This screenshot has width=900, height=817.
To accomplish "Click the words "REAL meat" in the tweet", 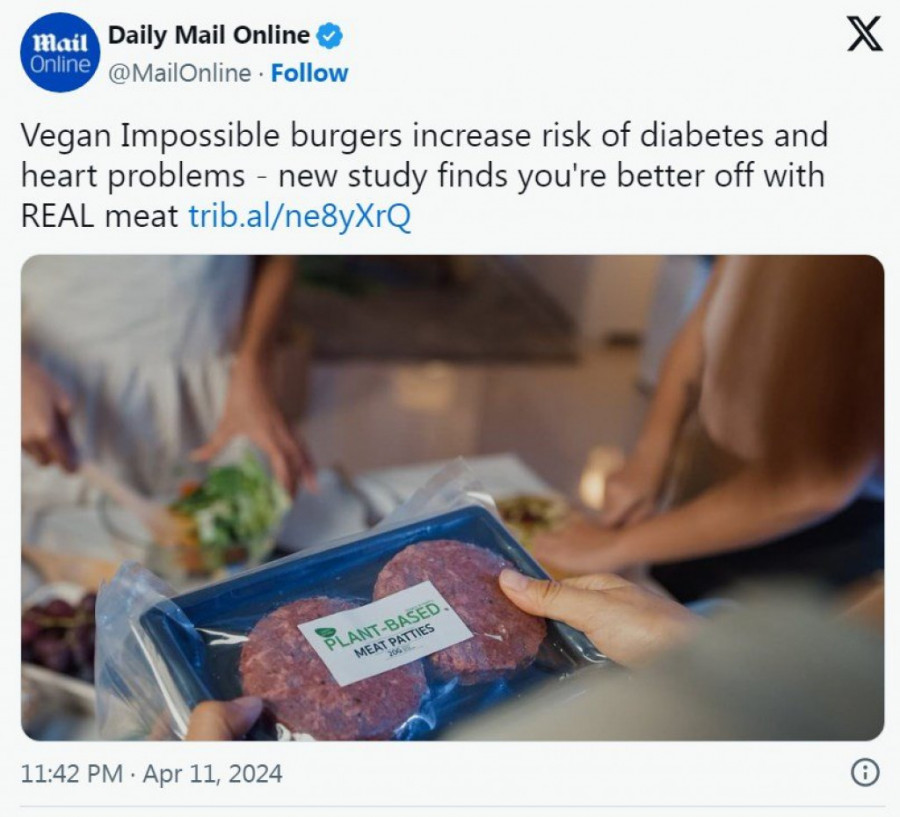I will (x=100, y=216).
